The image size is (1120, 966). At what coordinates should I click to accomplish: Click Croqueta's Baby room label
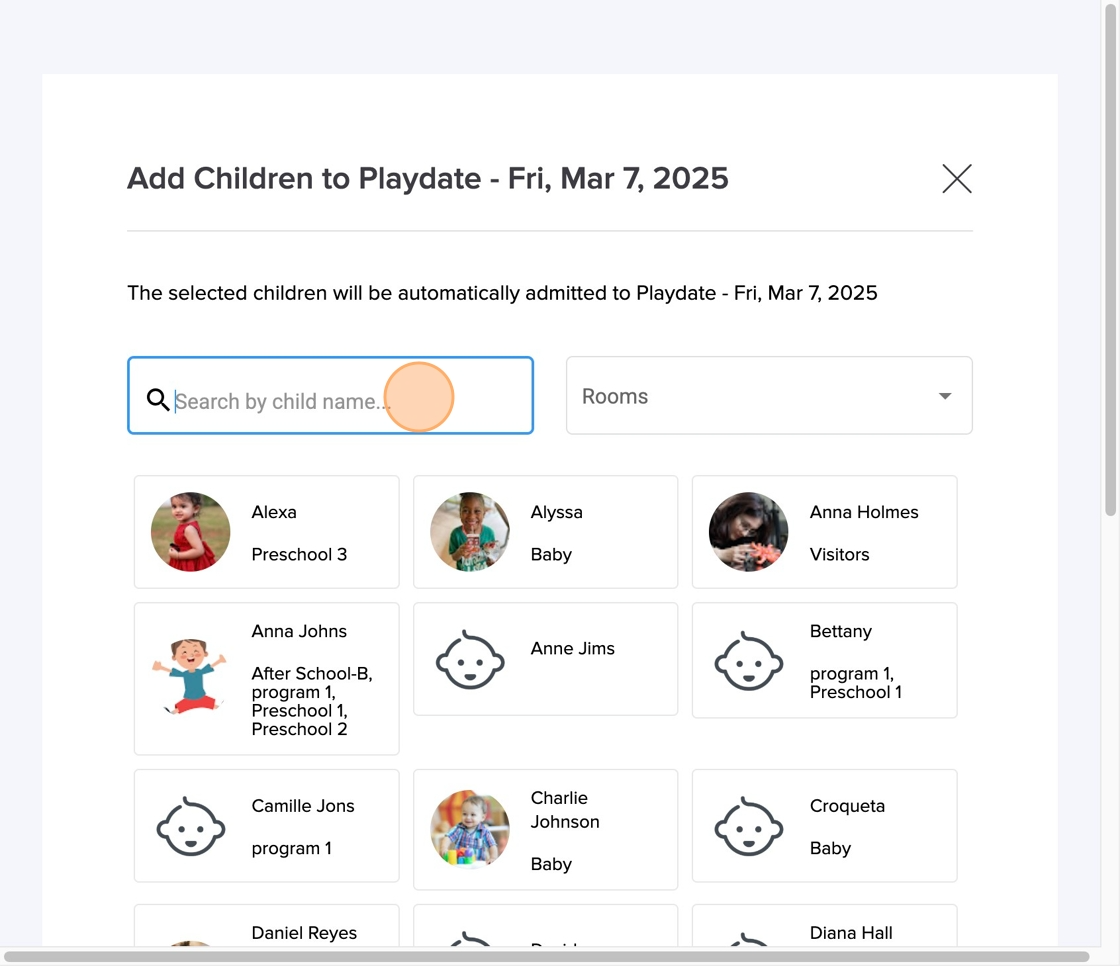pyautogui.click(x=830, y=848)
